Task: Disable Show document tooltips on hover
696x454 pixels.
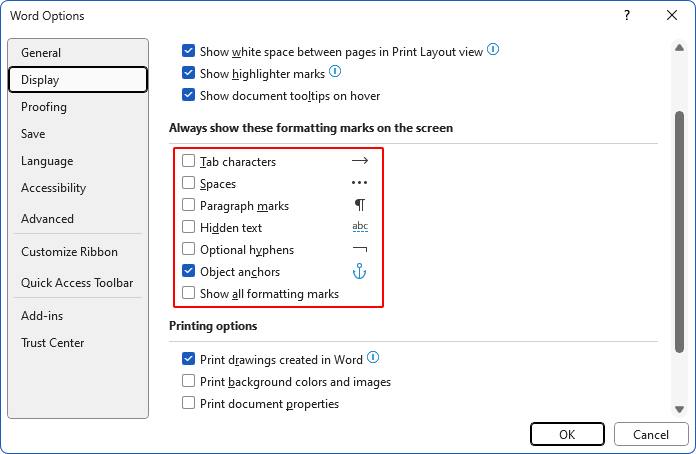Action: (x=189, y=95)
